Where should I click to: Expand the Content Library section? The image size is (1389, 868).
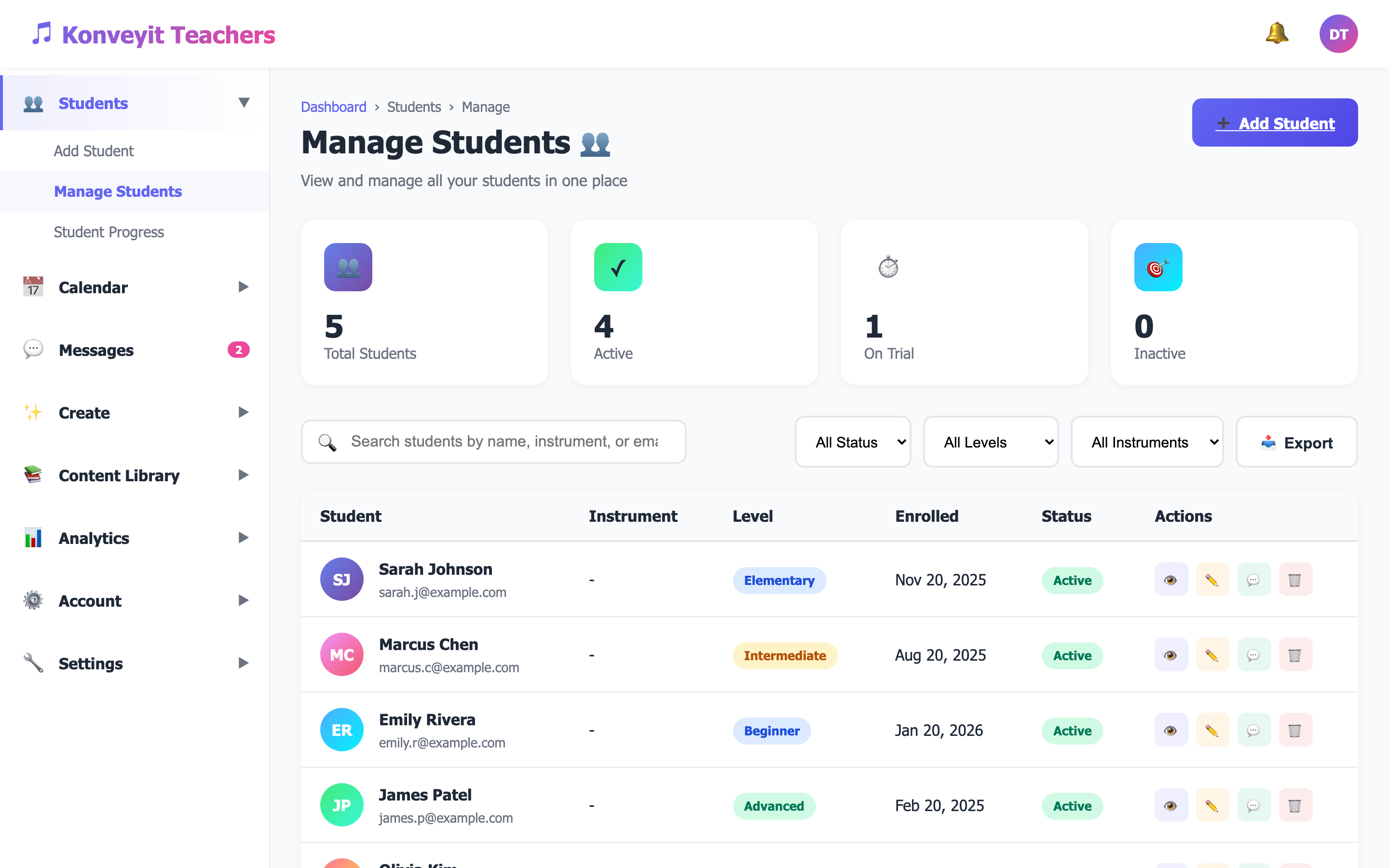pyautogui.click(x=244, y=475)
